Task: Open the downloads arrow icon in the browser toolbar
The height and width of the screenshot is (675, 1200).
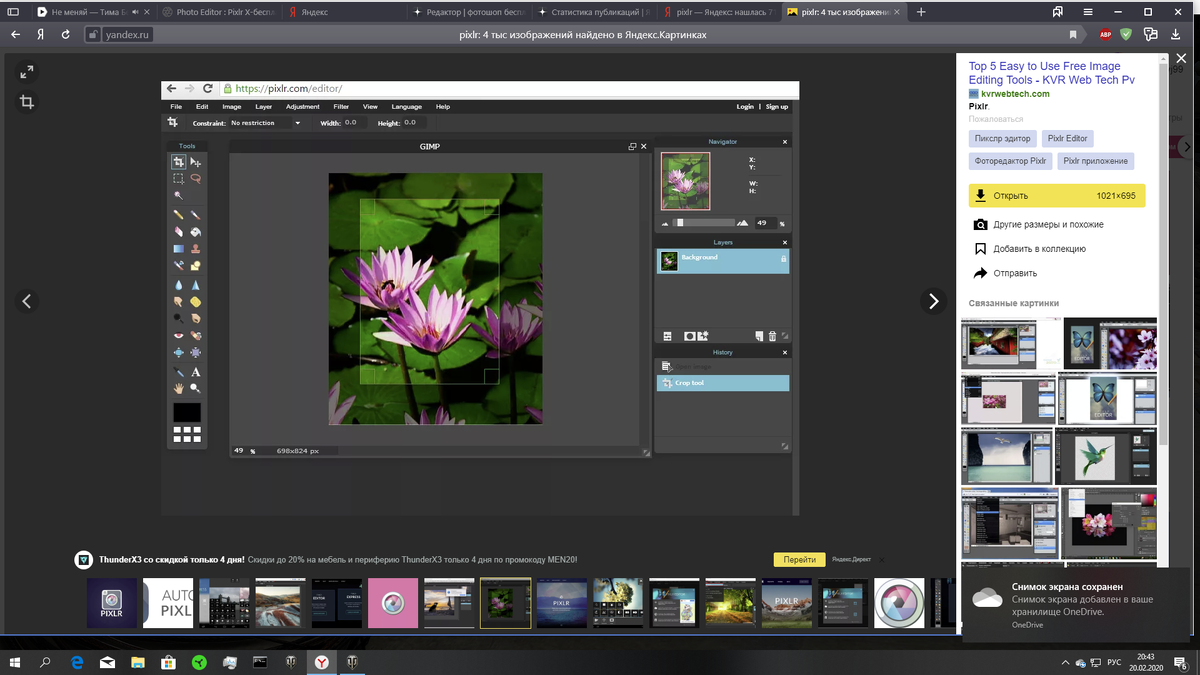Action: [1175, 34]
